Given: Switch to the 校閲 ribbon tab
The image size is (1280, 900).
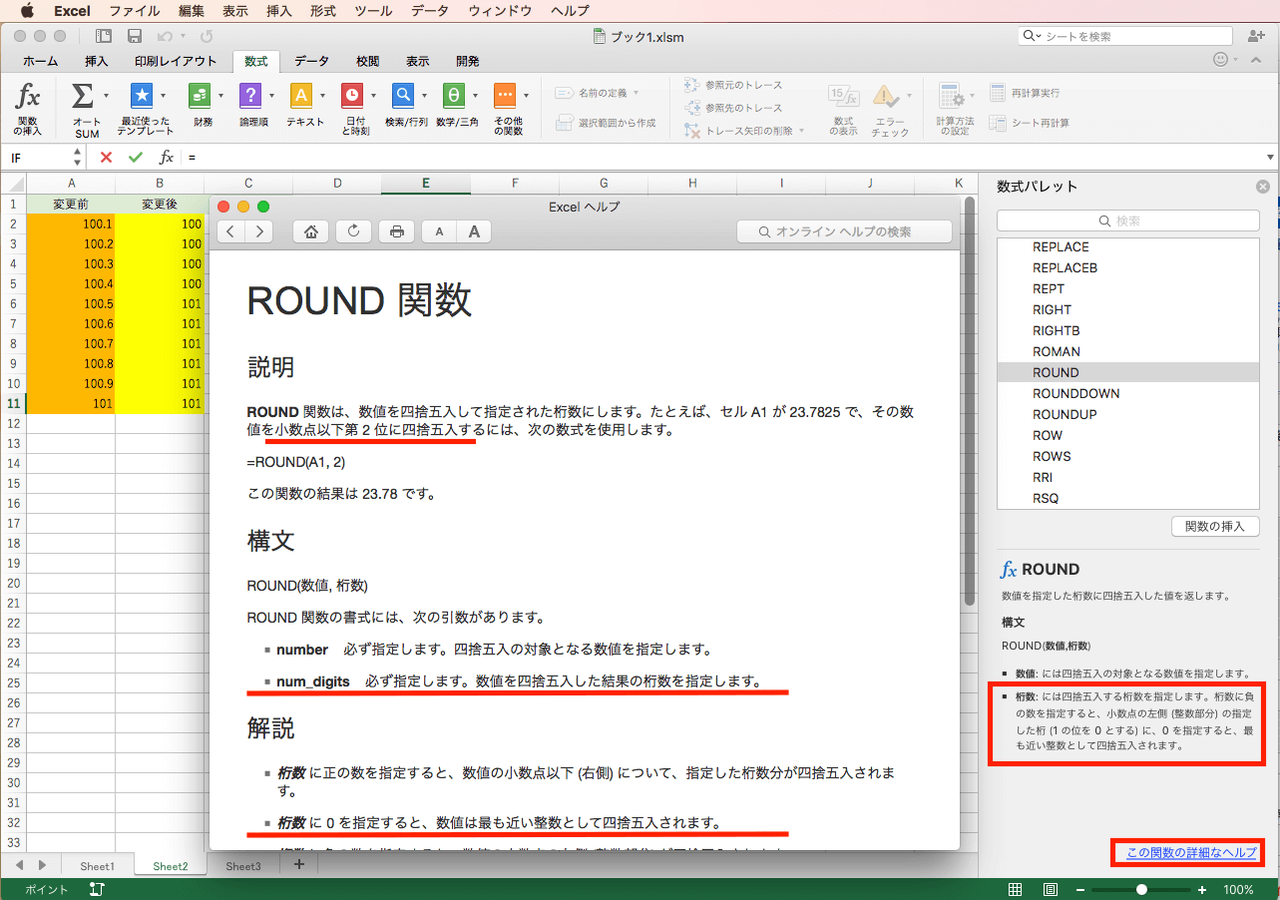Looking at the screenshot, I should tap(367, 61).
